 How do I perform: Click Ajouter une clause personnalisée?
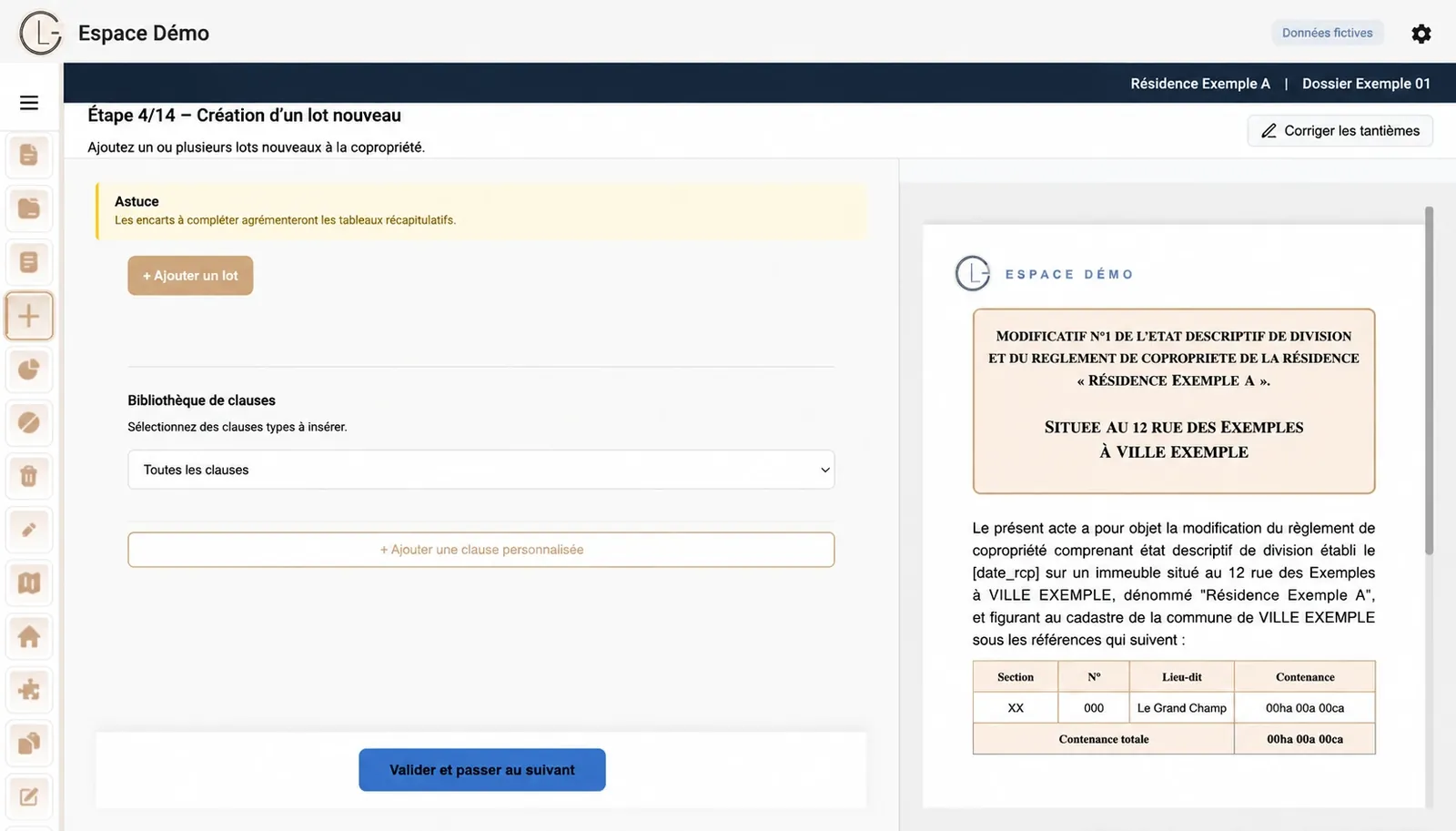(x=480, y=550)
